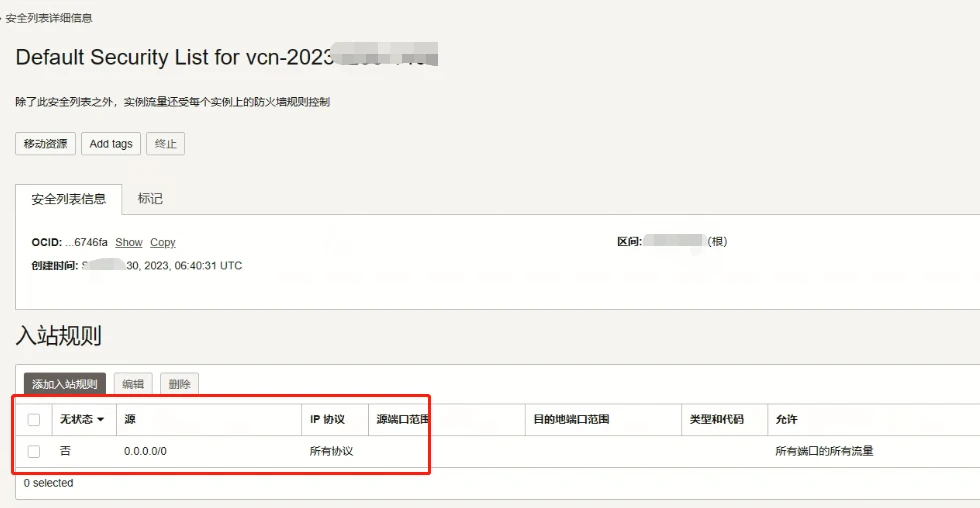The height and width of the screenshot is (508, 980).
Task: Select the 所有端口的所有流量 cell
Action: (x=824, y=451)
